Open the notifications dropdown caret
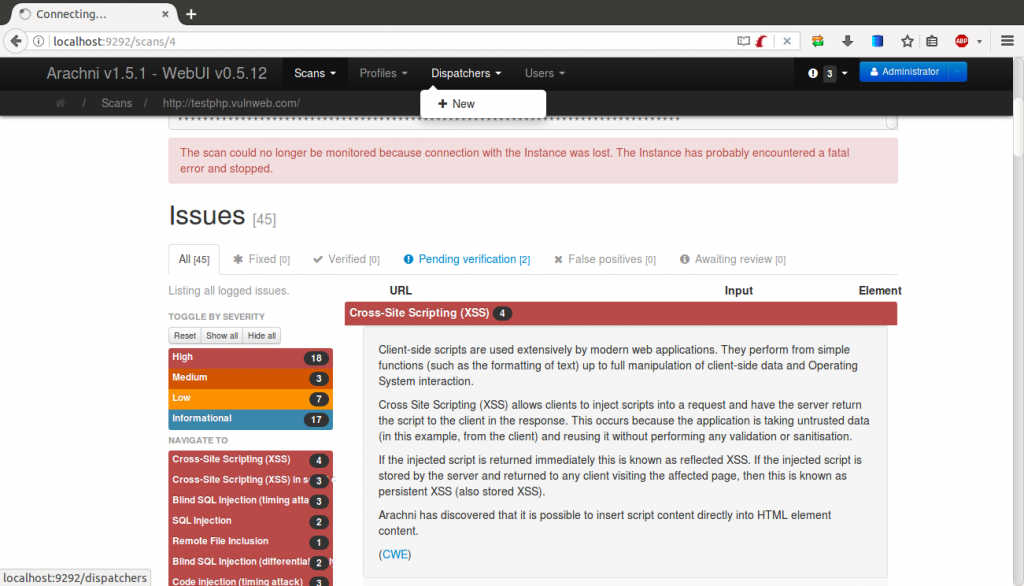1024x586 pixels. point(845,73)
